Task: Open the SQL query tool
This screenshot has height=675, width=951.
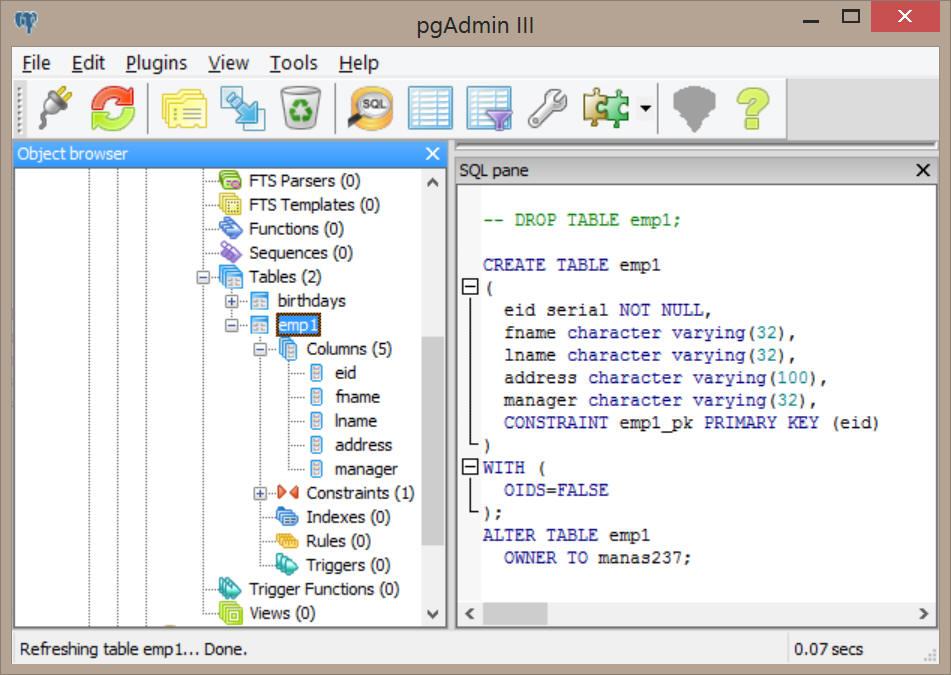Action: click(x=371, y=108)
